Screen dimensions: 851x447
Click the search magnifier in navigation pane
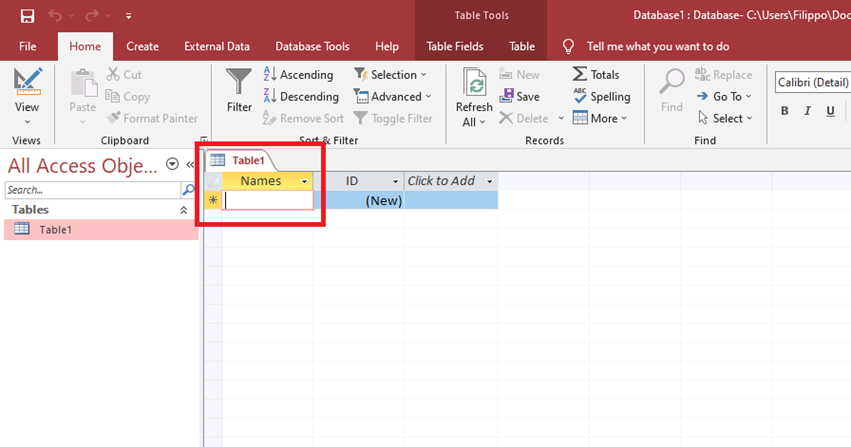coord(188,190)
